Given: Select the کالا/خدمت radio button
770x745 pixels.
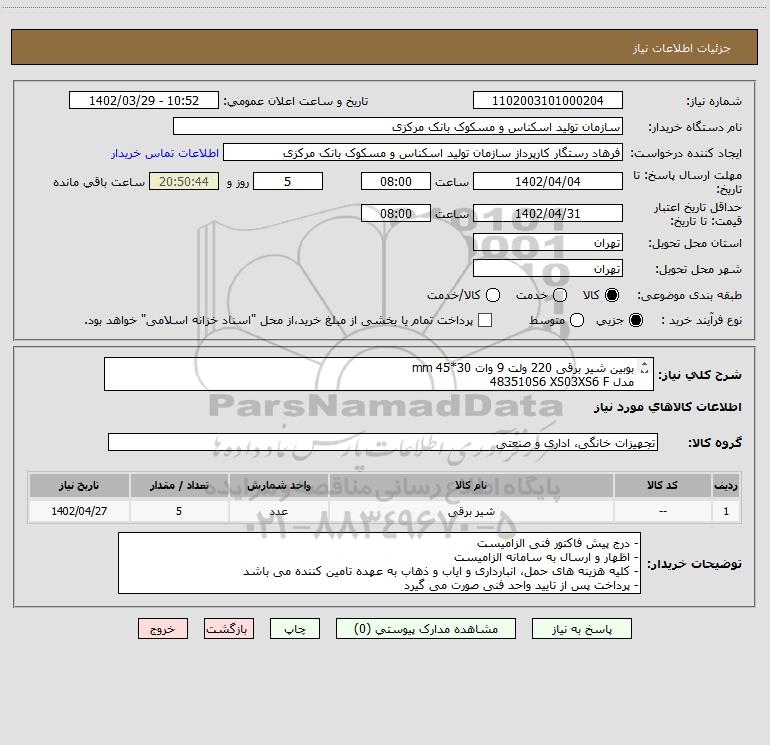Looking at the screenshot, I should click(493, 295).
